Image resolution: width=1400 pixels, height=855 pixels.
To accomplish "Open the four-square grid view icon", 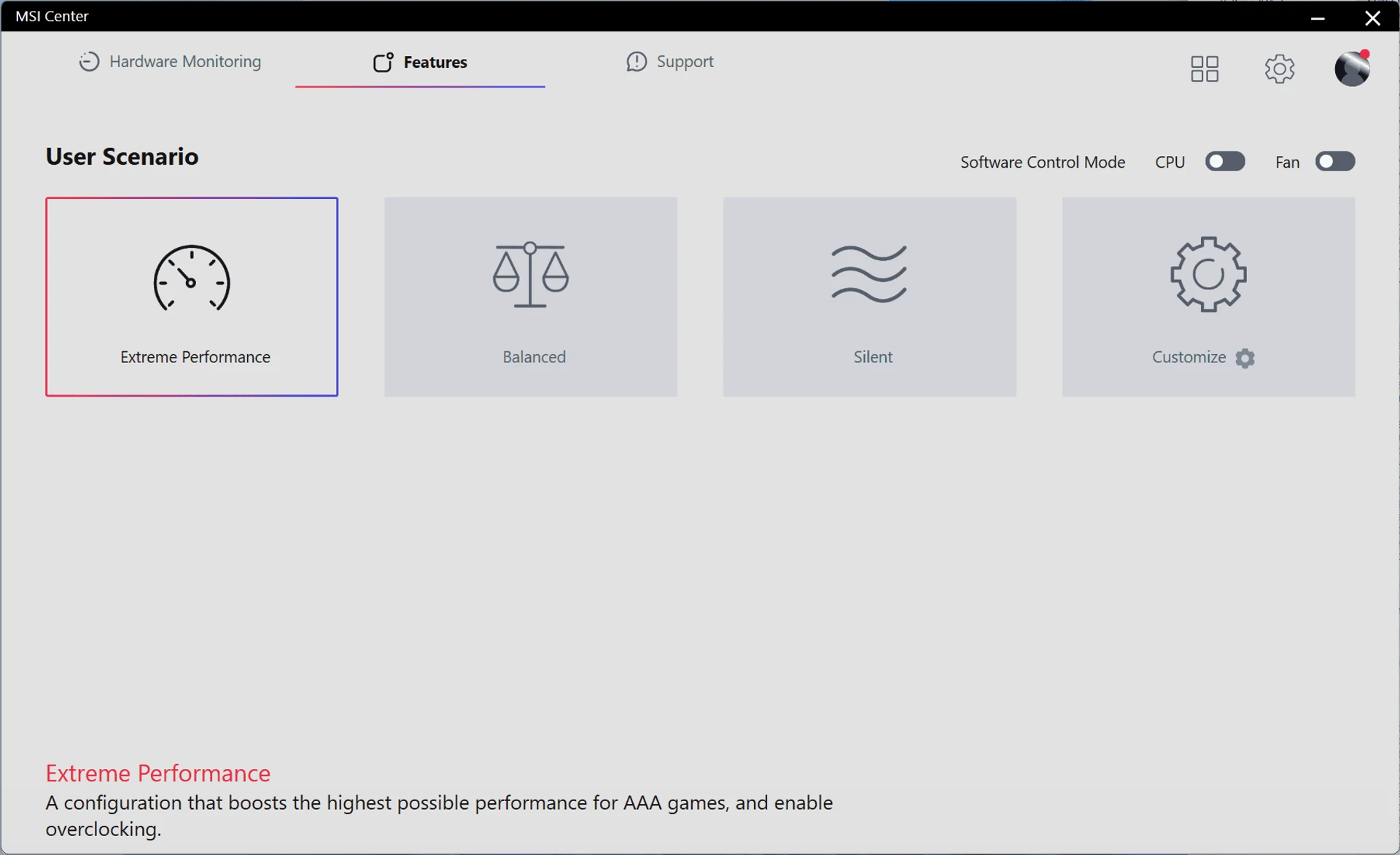I will (x=1205, y=69).
